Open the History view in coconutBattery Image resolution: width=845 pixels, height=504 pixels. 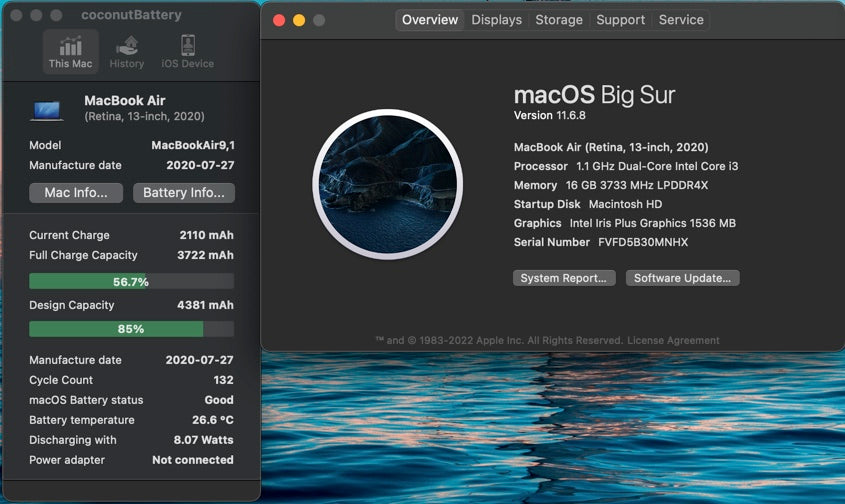point(127,52)
